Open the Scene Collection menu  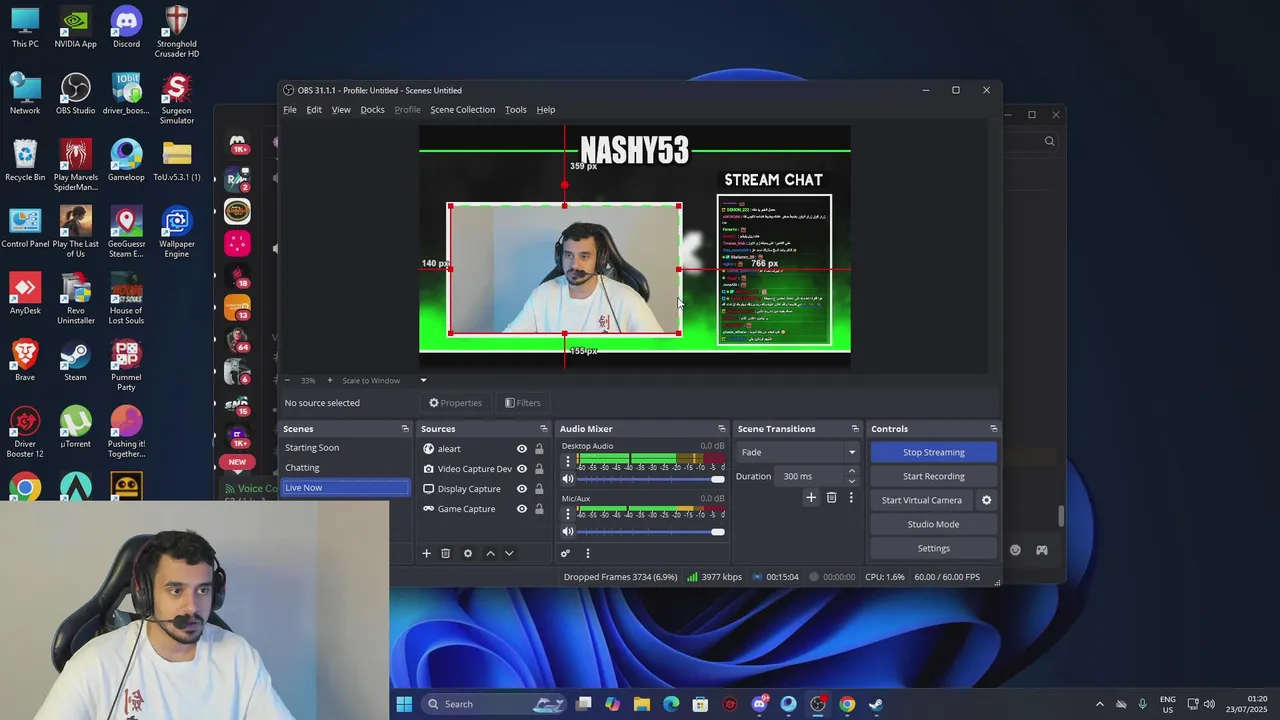pos(462,110)
